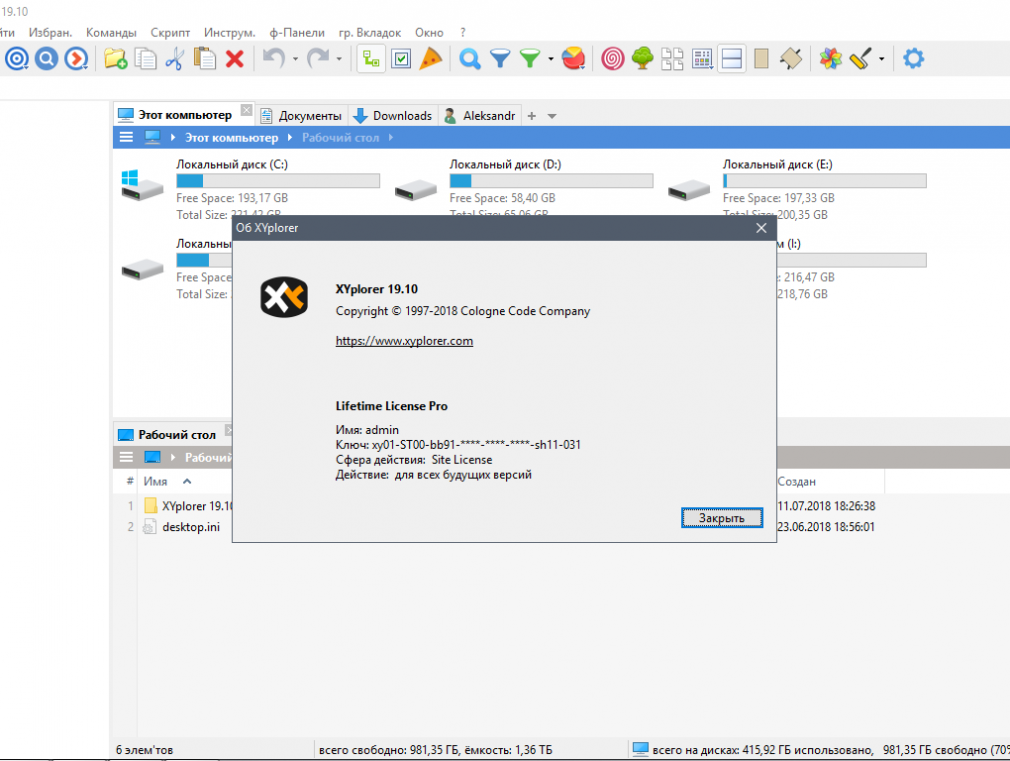Open the Инструм. menu
This screenshot has width=1010, height=761.
click(230, 32)
